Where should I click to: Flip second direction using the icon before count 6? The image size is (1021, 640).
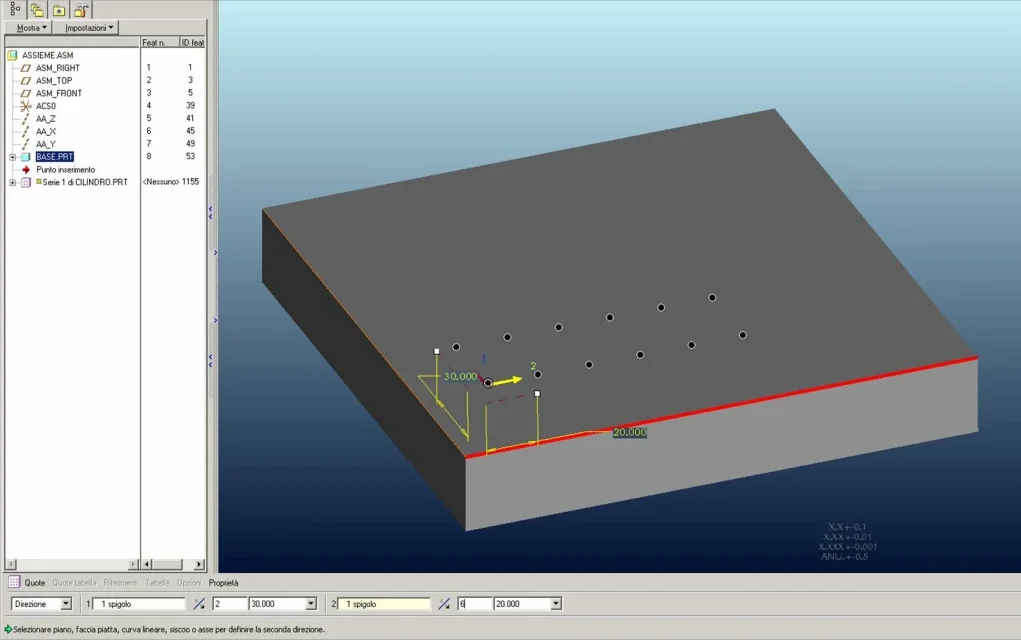pos(444,604)
